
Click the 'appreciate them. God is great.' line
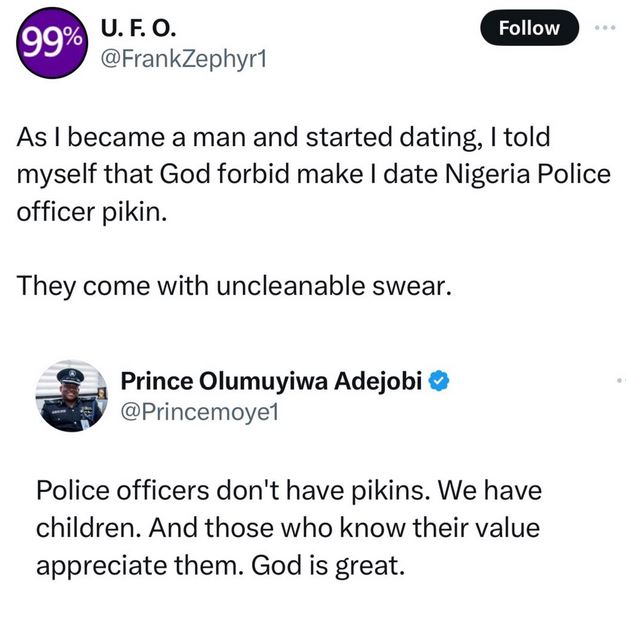pos(220,563)
